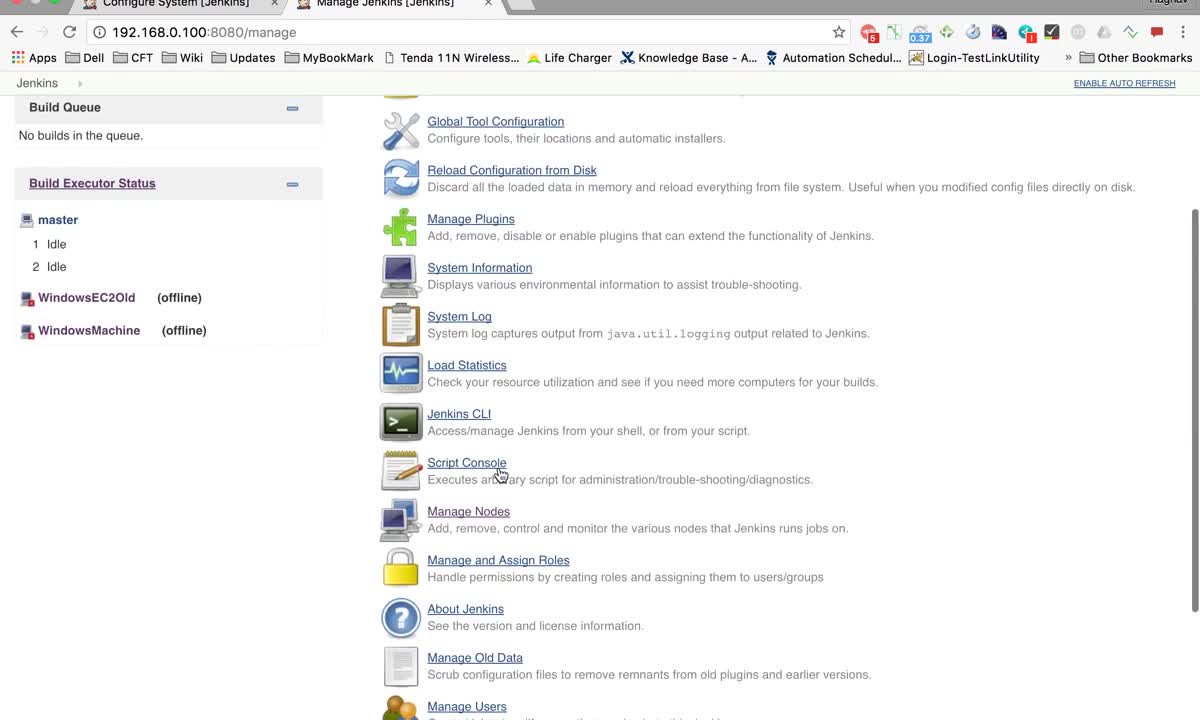Open the Manage and Assign Roles link
Image resolution: width=1200 pixels, height=720 pixels.
pyautogui.click(x=498, y=561)
